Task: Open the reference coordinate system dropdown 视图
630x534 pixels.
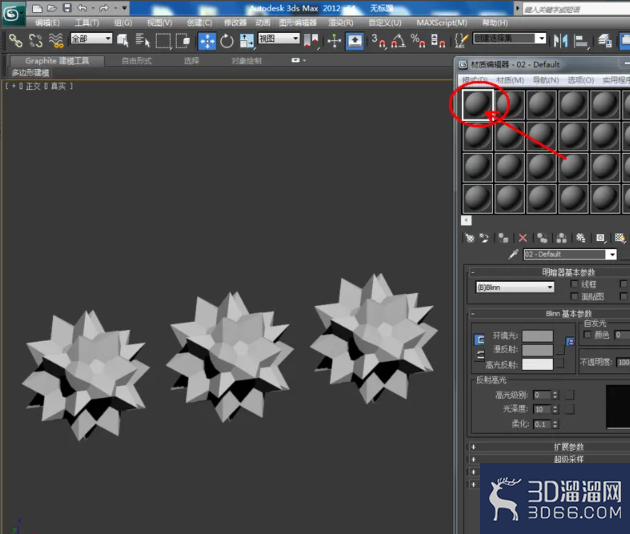Action: pos(279,39)
